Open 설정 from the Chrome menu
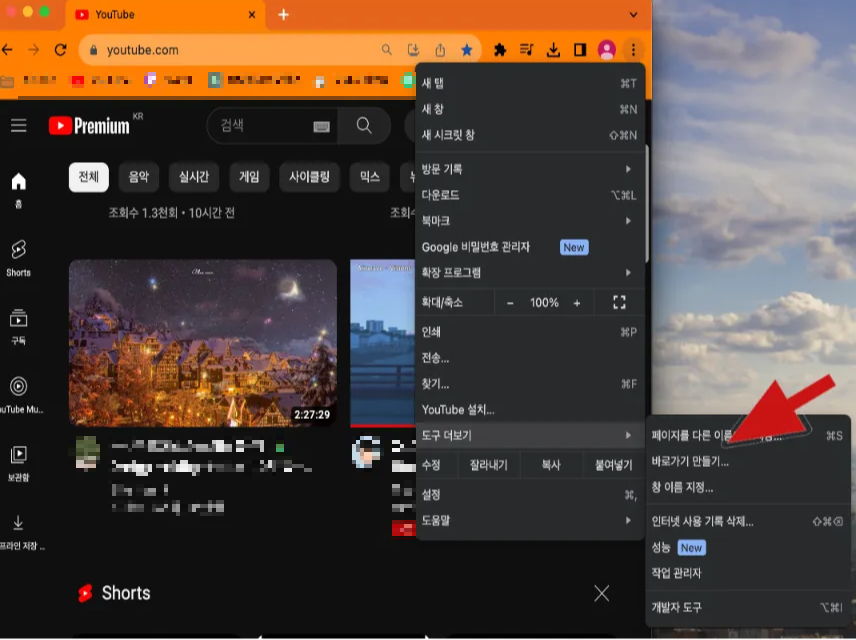 tap(530, 495)
